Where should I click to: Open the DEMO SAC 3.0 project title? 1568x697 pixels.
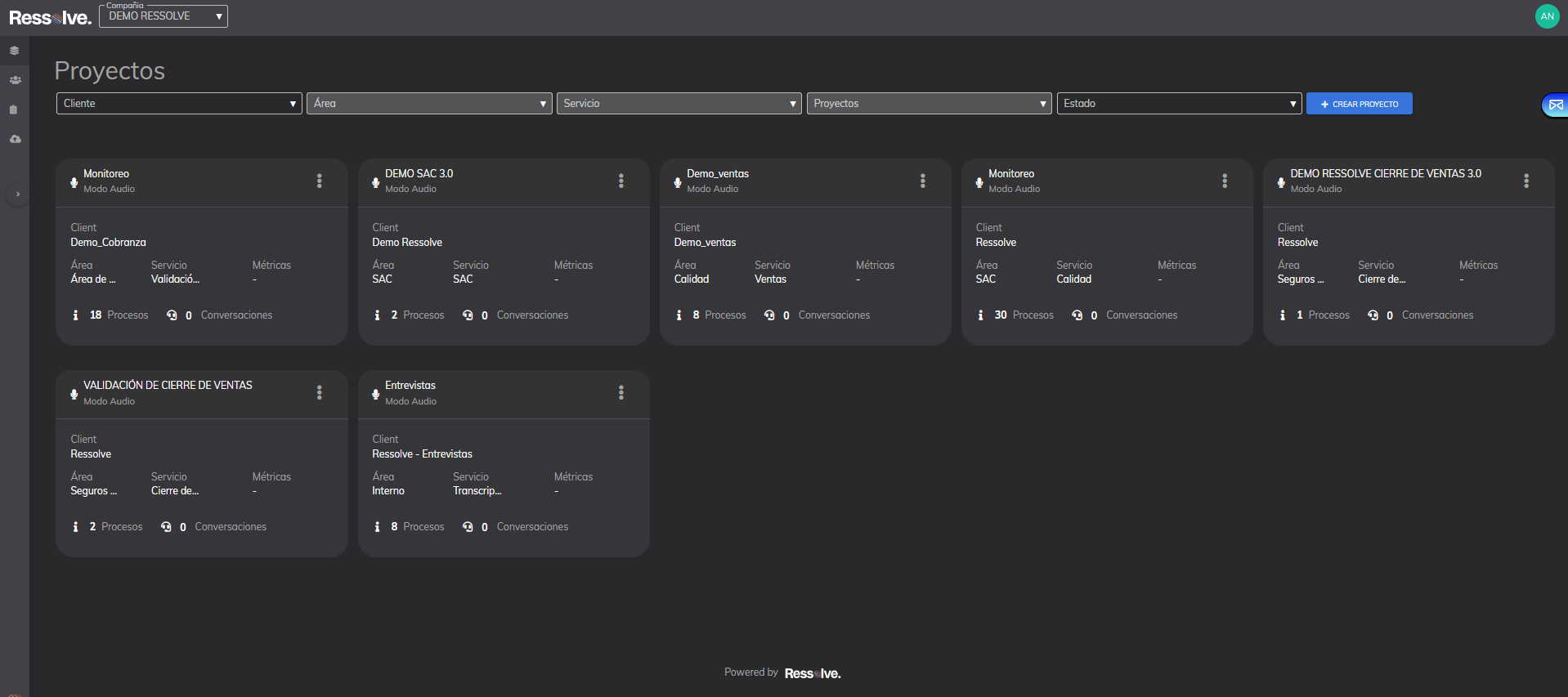pyautogui.click(x=419, y=173)
